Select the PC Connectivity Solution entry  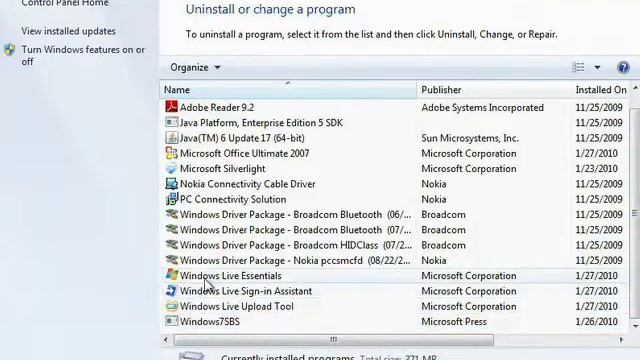click(x=233, y=199)
